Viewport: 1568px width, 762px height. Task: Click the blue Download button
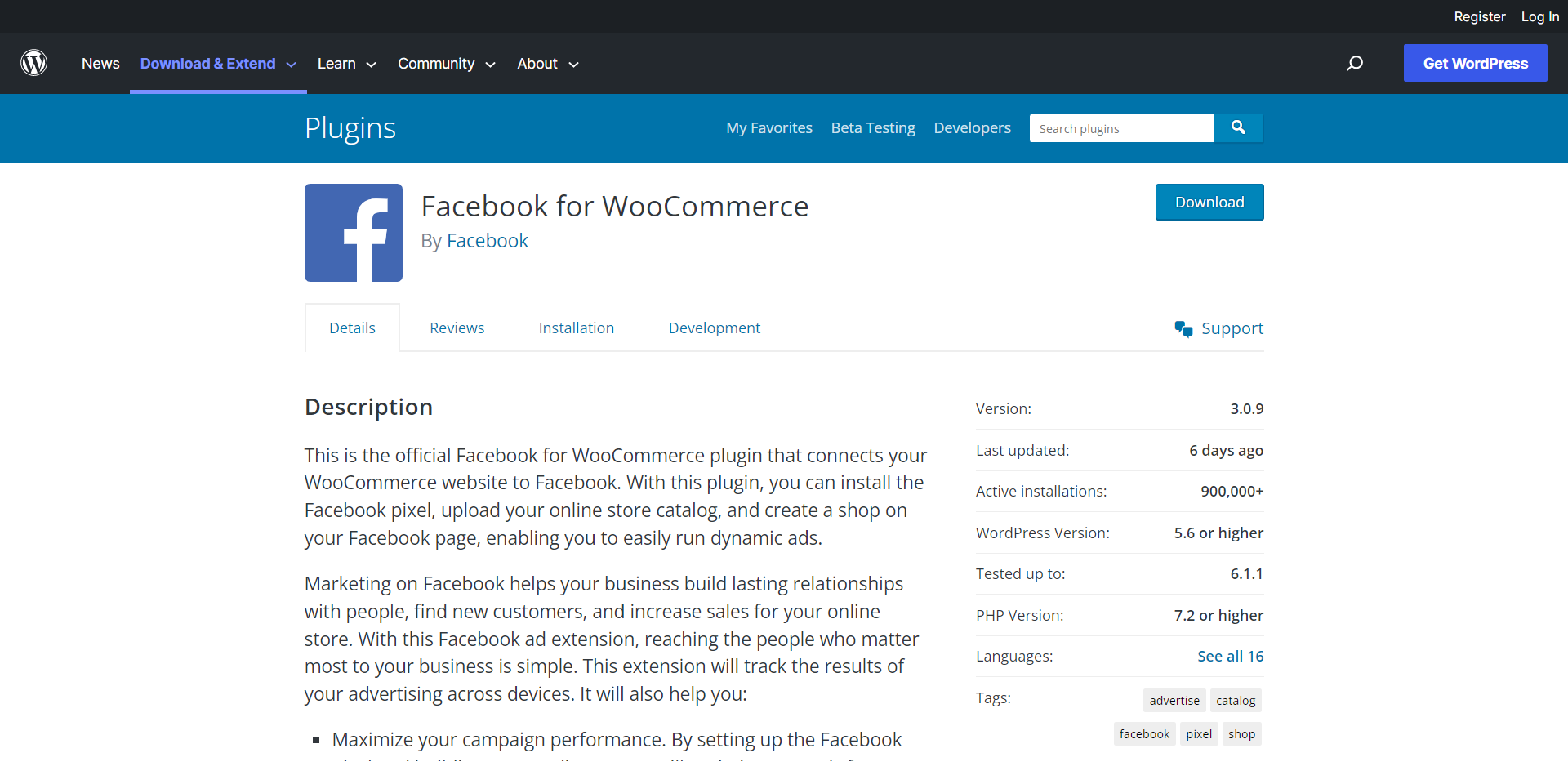click(x=1209, y=202)
